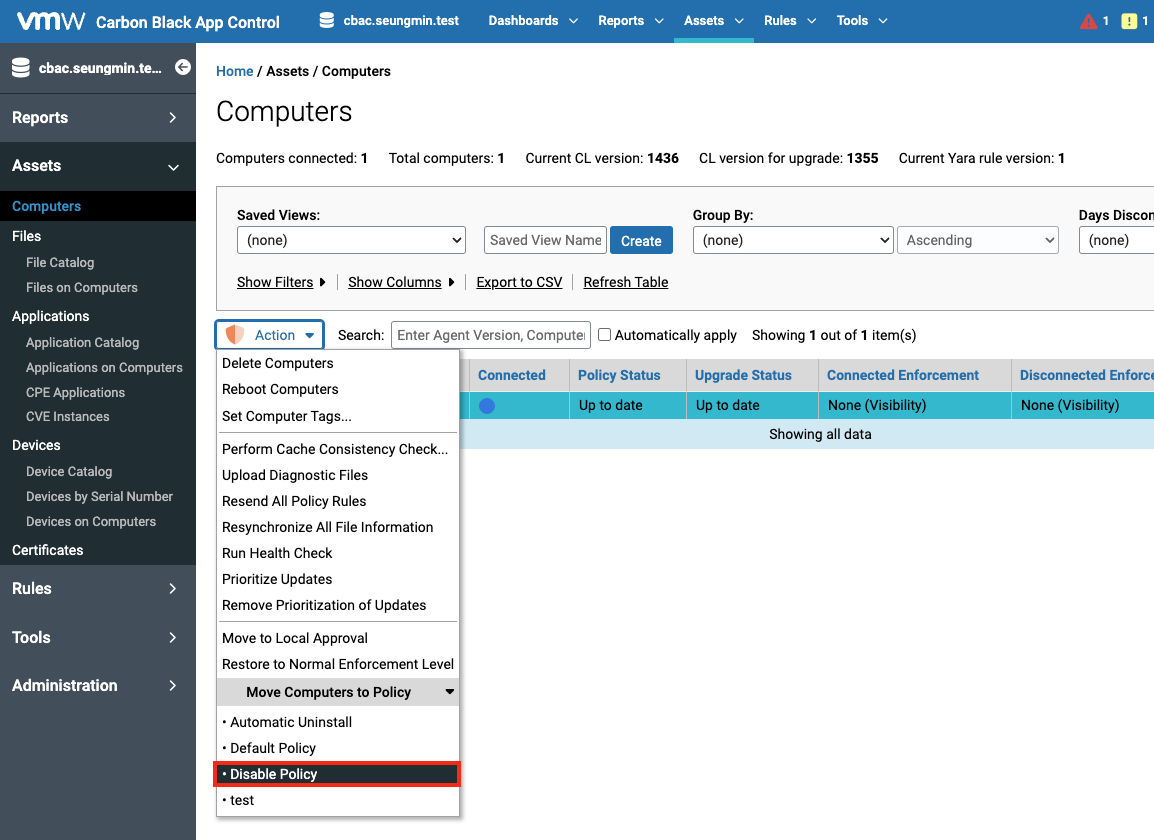Expand Show Columns link
The width and height of the screenshot is (1154, 840).
tap(400, 282)
